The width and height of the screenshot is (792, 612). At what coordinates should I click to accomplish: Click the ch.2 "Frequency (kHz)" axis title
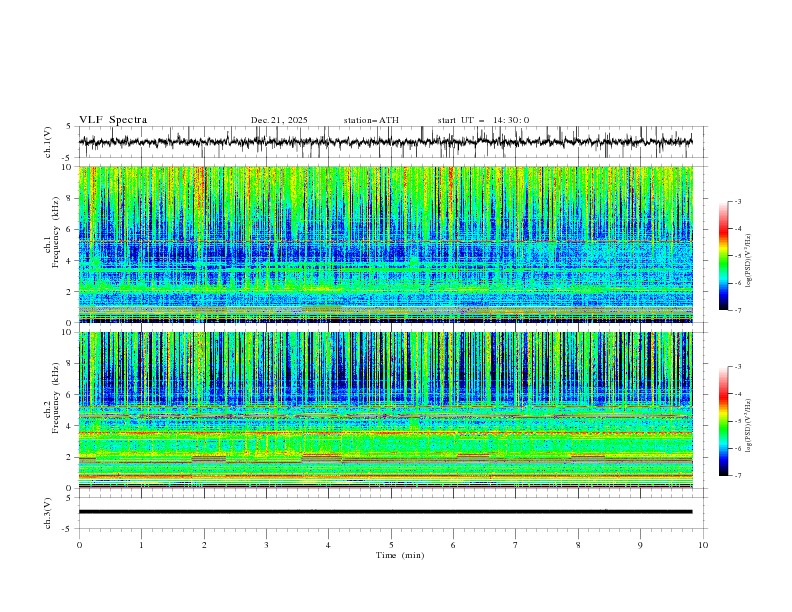click(57, 397)
